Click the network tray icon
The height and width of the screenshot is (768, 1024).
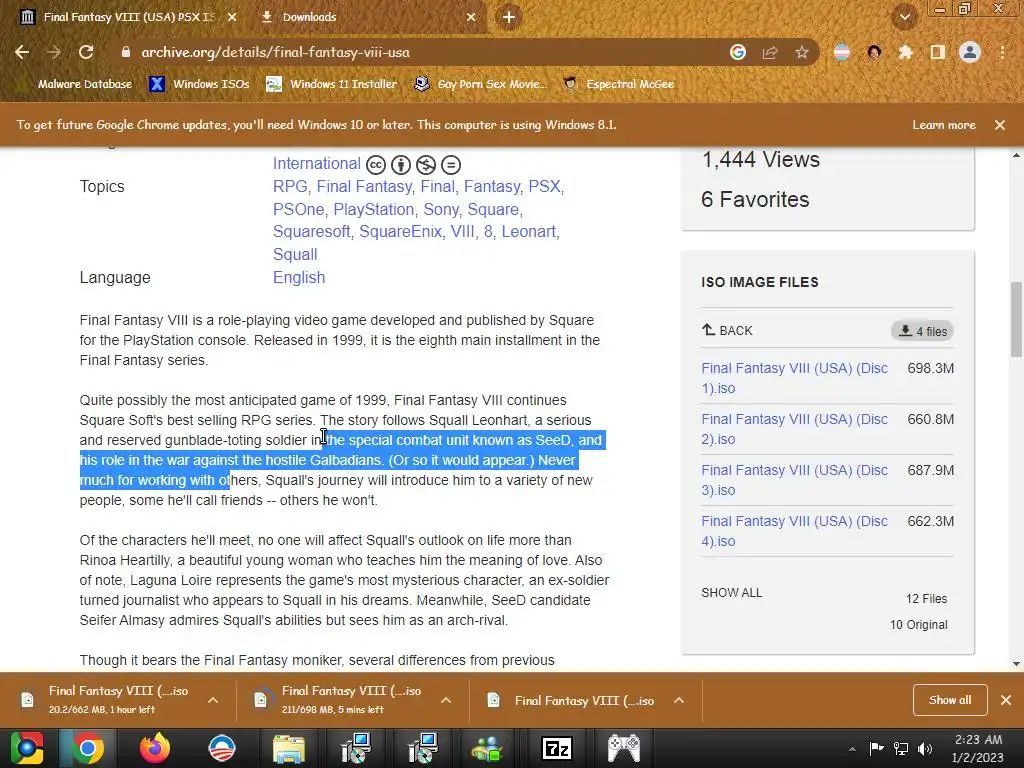(901, 748)
